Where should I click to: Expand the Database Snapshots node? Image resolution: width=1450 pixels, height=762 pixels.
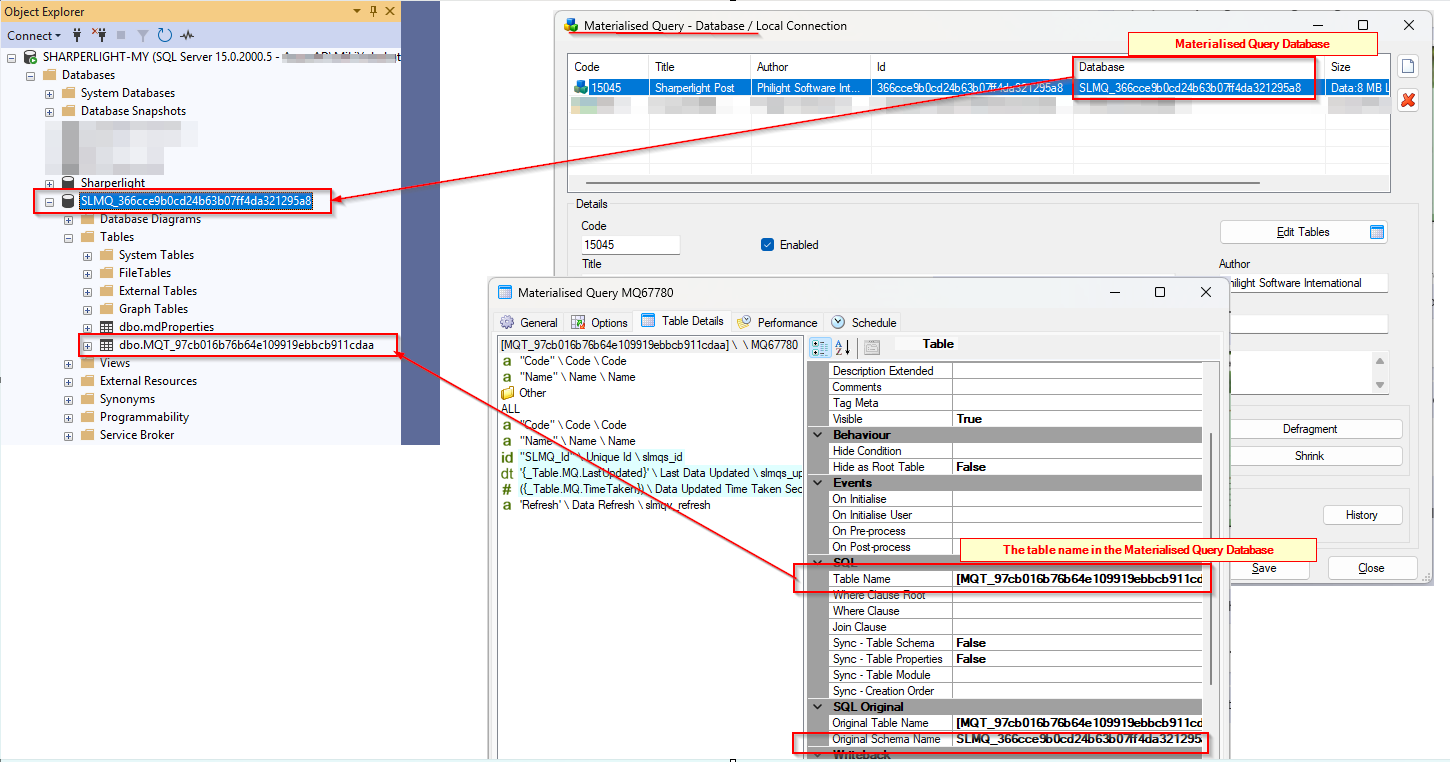tap(49, 111)
